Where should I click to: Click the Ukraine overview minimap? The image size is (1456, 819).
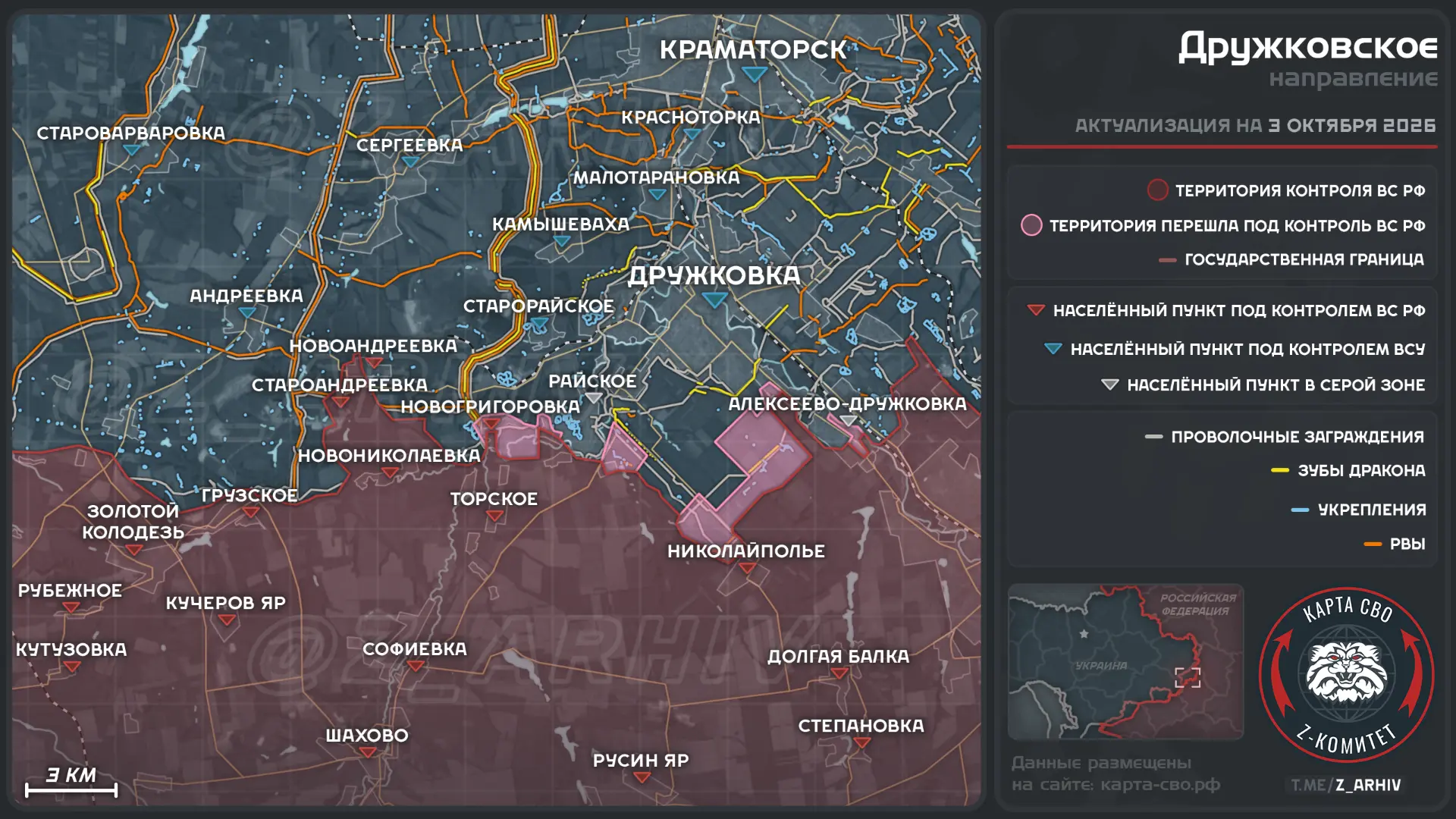1125,662
